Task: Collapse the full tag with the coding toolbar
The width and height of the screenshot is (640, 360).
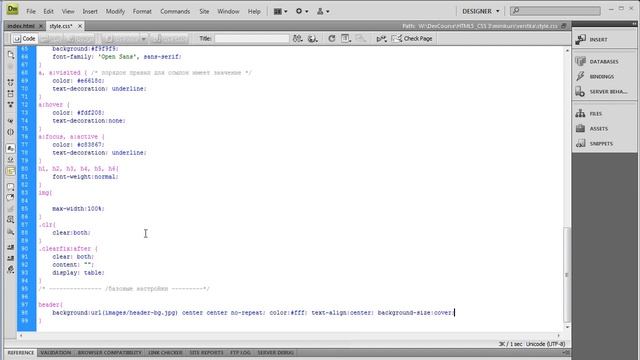Action: tap(11, 82)
